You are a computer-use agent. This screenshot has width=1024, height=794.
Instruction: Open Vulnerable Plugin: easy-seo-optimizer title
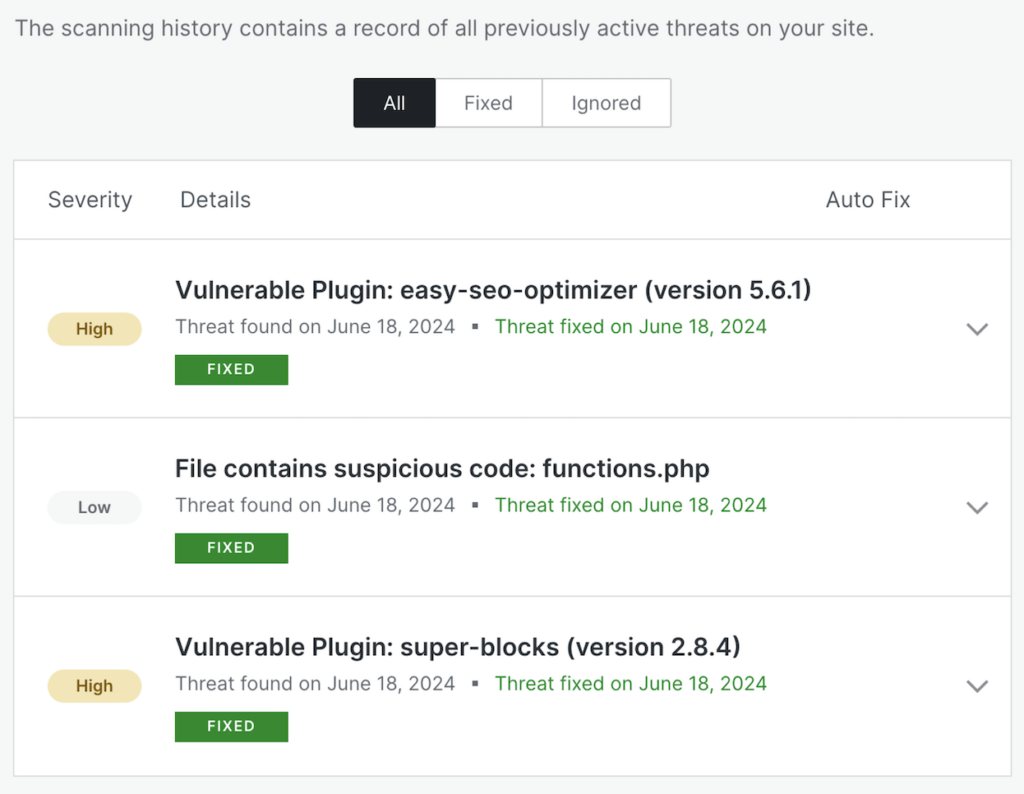click(x=492, y=290)
